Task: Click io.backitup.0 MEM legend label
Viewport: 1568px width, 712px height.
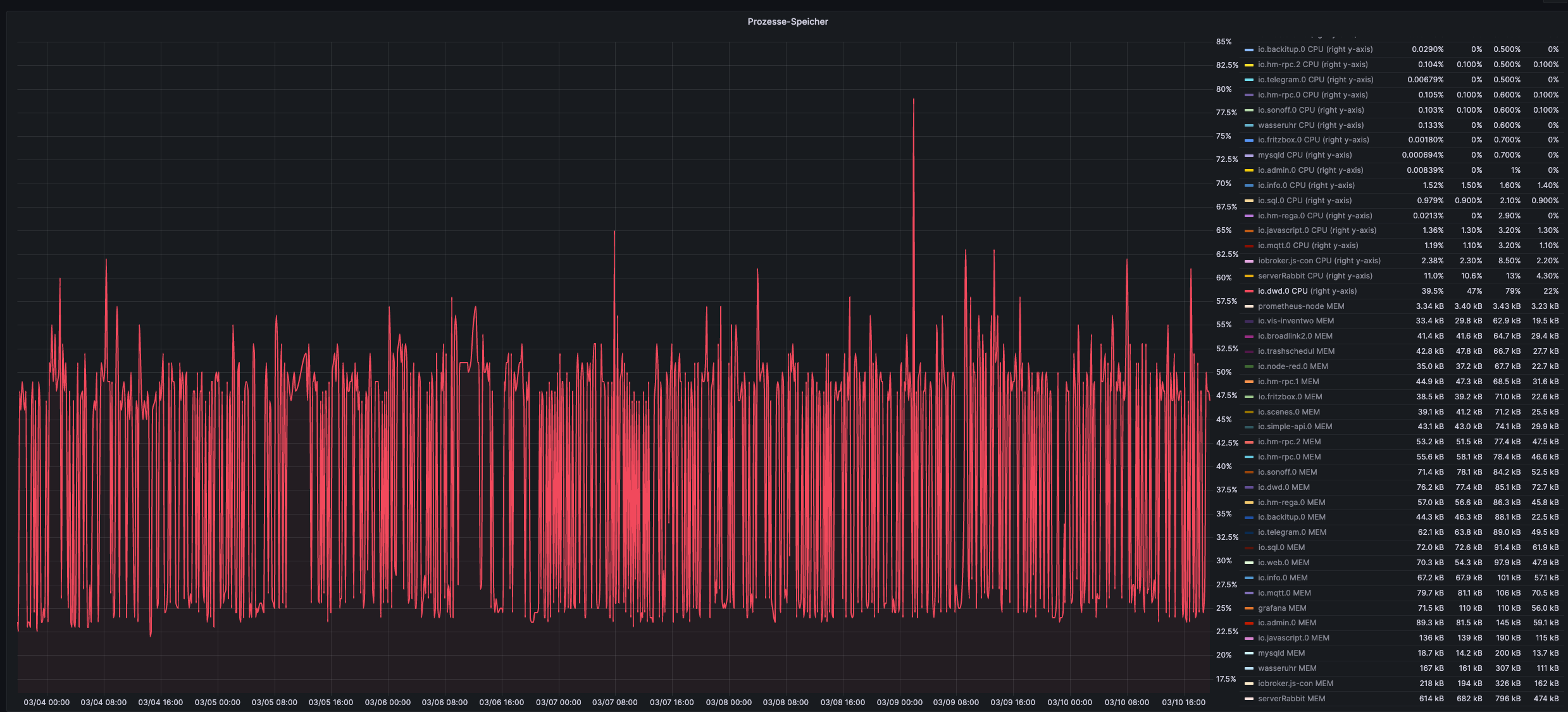Action: click(x=1291, y=517)
